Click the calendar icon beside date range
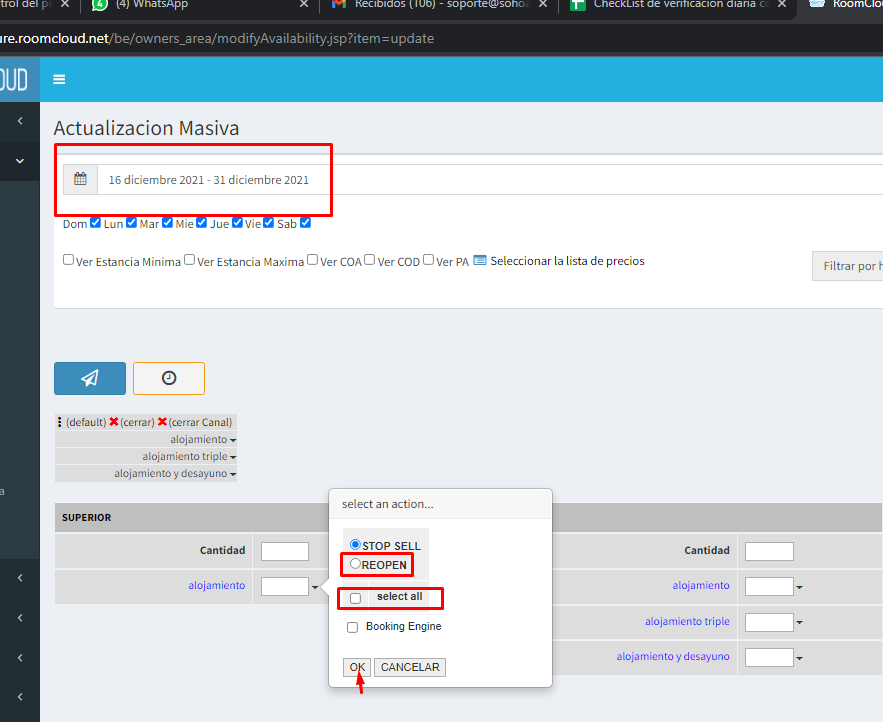 81,180
